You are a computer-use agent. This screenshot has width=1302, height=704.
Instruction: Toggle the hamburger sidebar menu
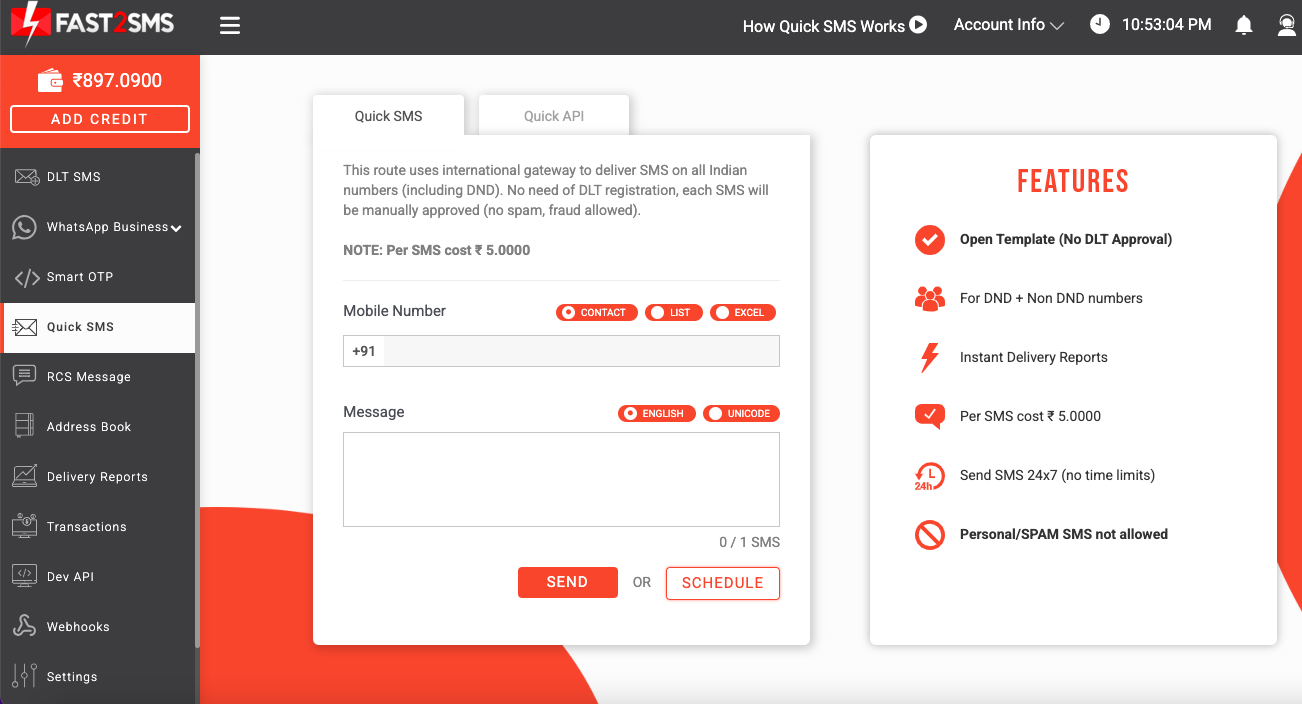(230, 26)
